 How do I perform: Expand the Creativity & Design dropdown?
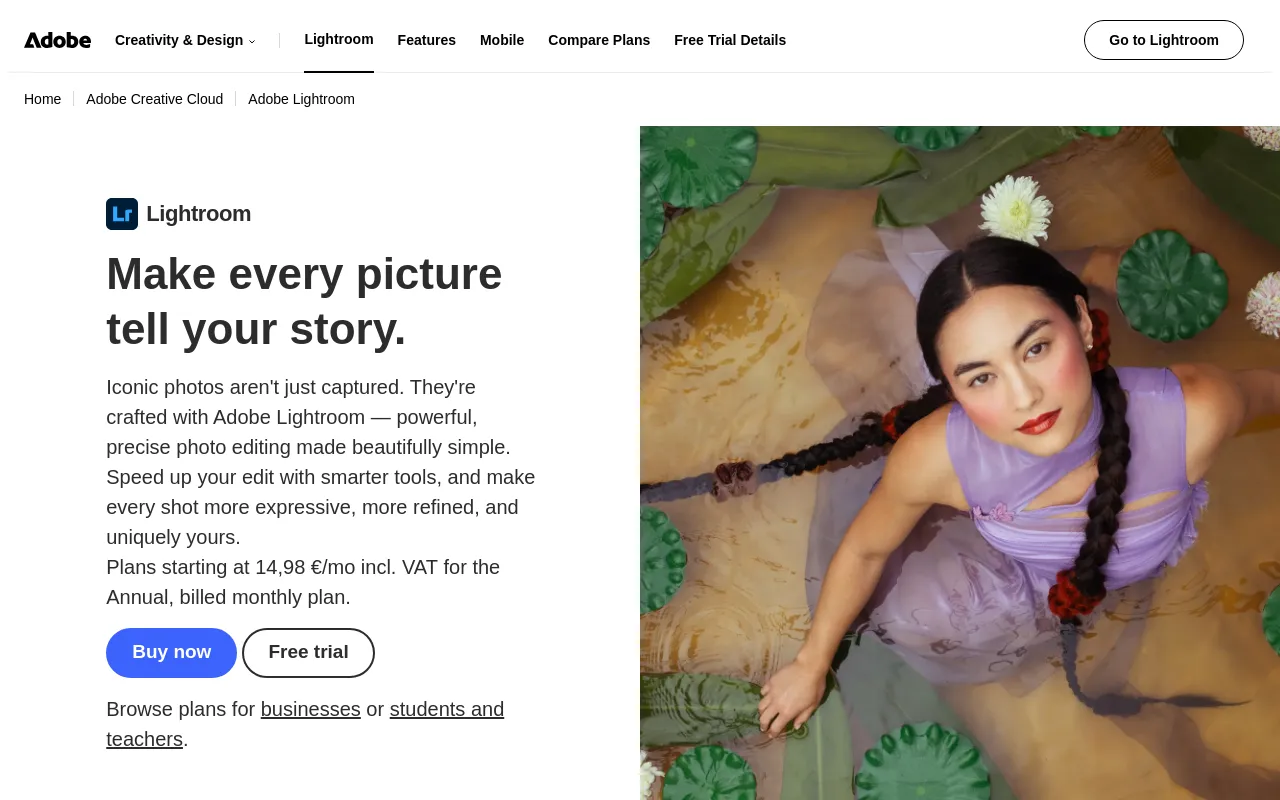[185, 40]
